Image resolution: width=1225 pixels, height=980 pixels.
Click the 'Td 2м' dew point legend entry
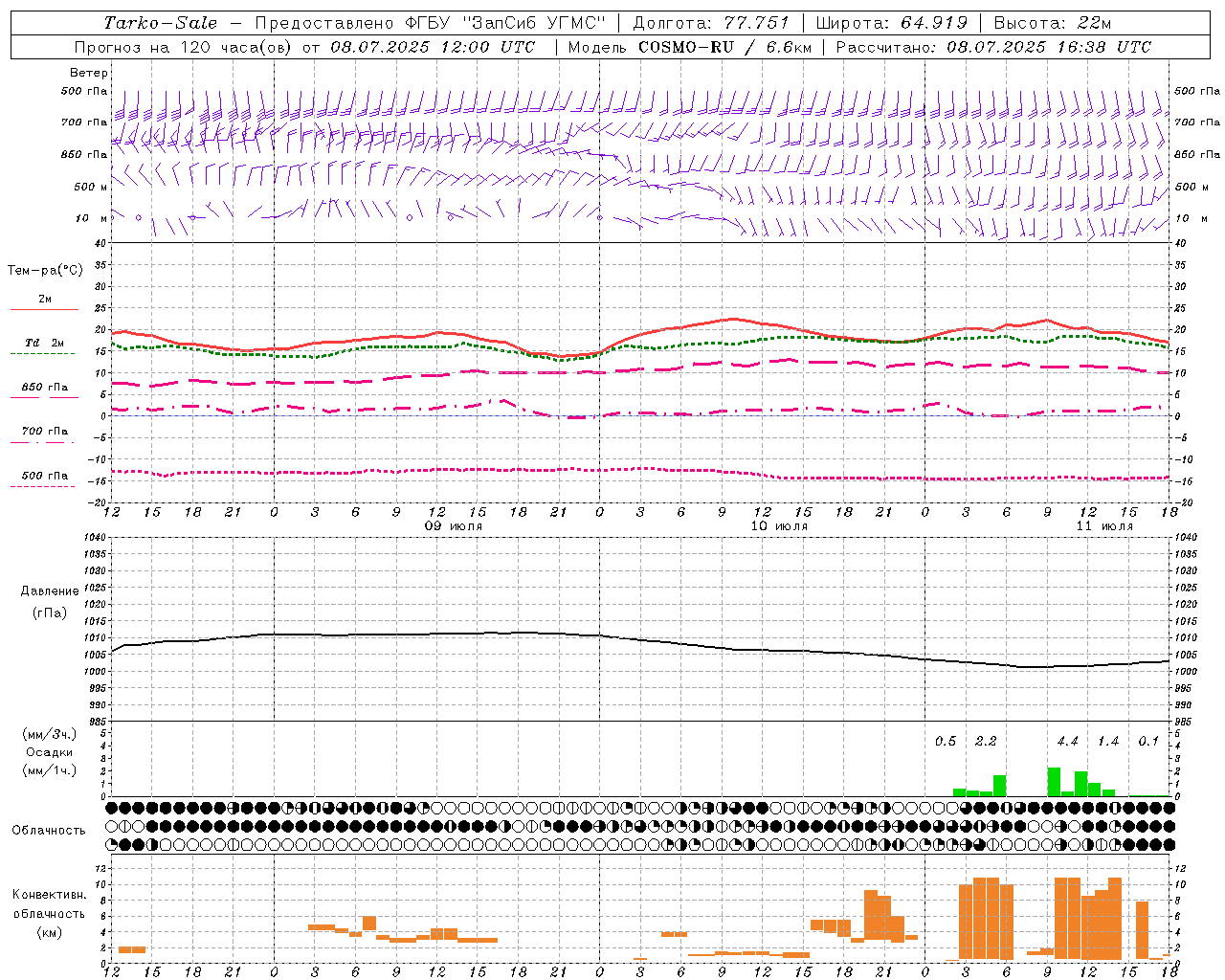45,343
